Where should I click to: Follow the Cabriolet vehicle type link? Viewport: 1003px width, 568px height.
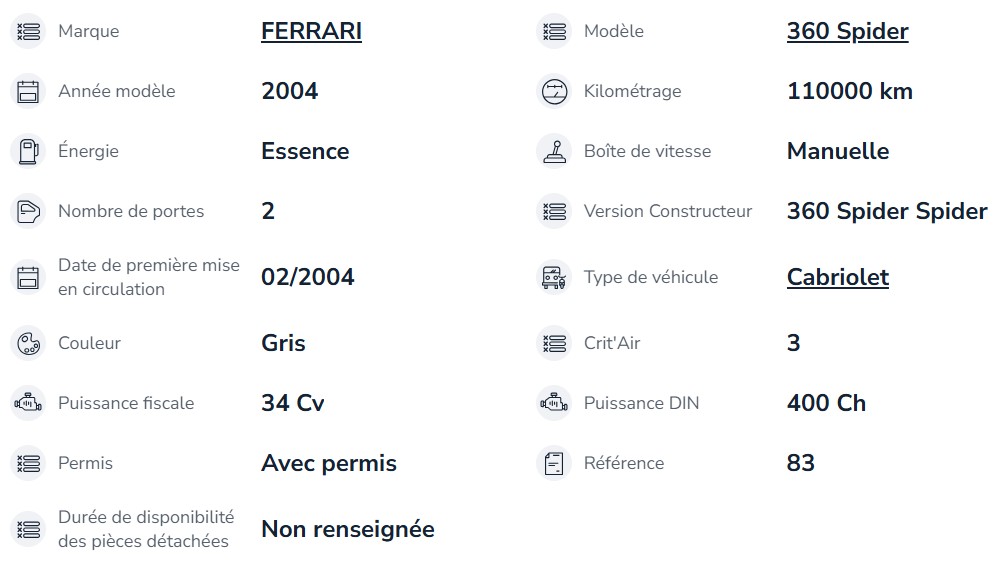[x=838, y=278]
